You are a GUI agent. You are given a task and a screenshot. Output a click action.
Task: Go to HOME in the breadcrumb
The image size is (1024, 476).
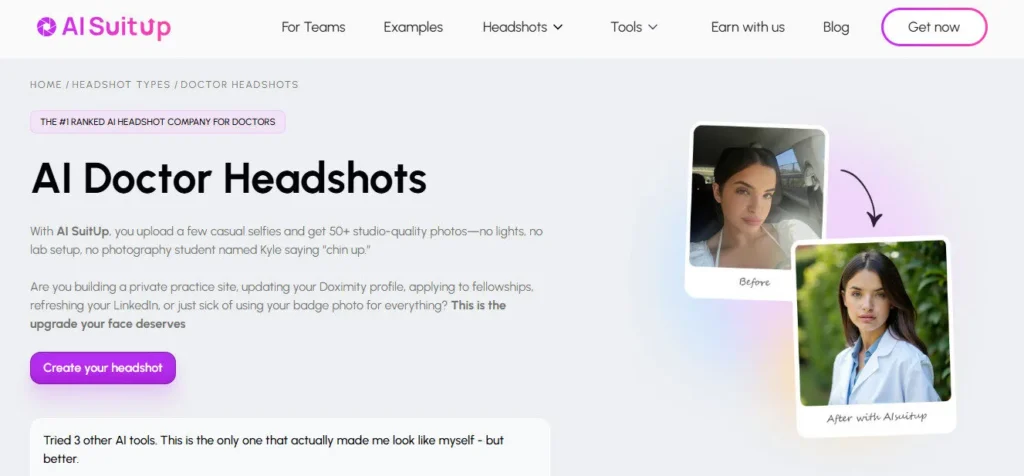(46, 85)
